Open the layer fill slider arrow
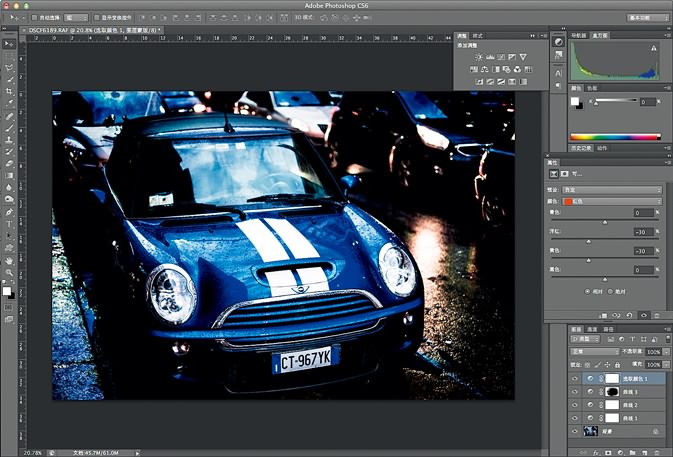This screenshot has width=673, height=457. pos(666,365)
